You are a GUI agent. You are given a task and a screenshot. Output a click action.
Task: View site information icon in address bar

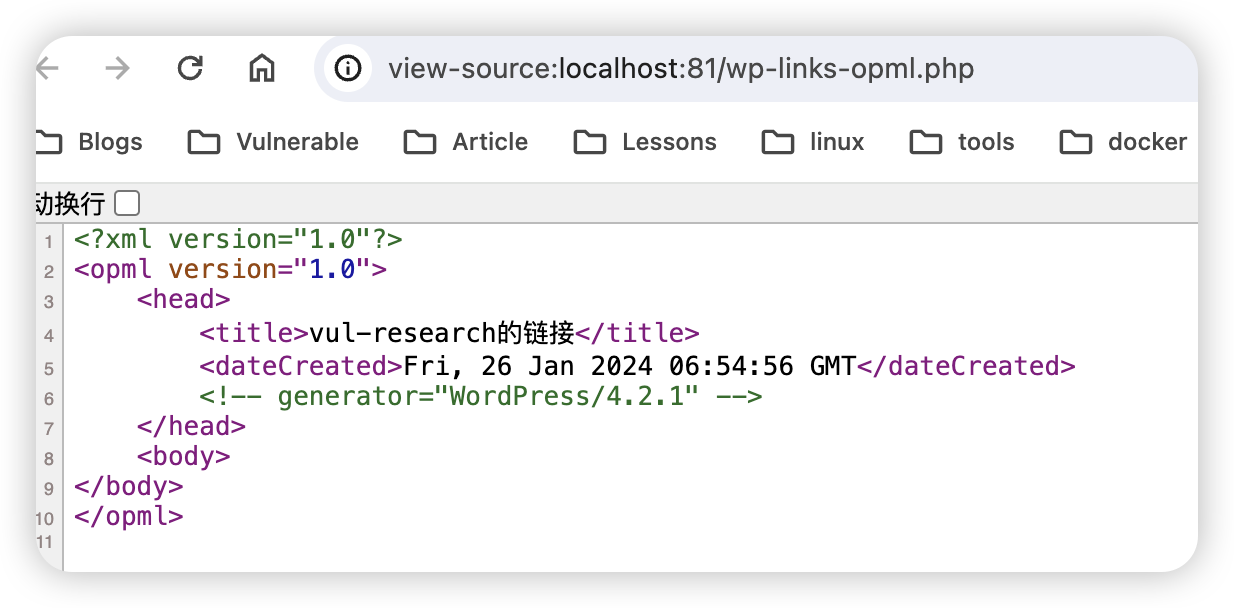click(x=347, y=68)
